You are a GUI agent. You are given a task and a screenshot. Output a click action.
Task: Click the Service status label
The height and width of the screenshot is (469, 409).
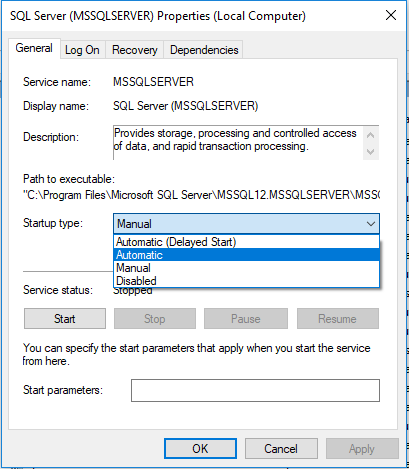tap(58, 290)
